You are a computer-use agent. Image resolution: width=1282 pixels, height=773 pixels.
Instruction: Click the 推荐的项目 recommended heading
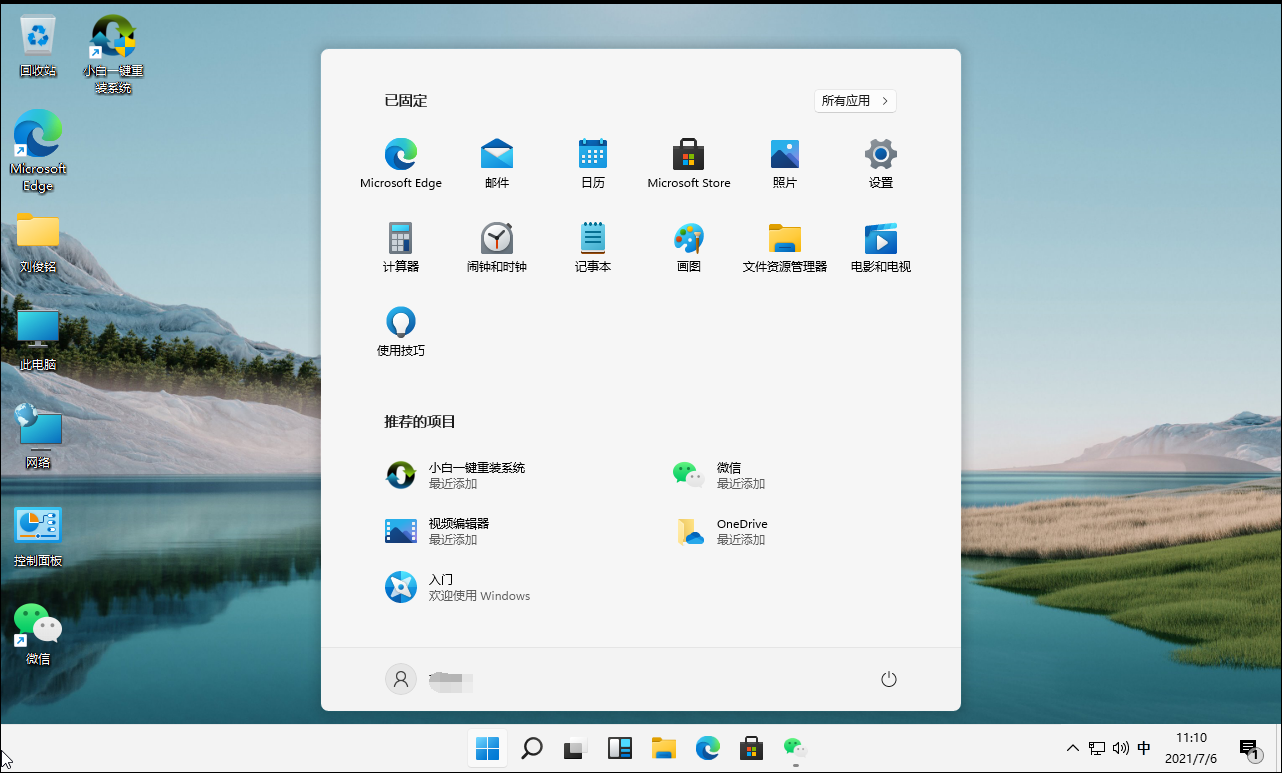(x=420, y=422)
